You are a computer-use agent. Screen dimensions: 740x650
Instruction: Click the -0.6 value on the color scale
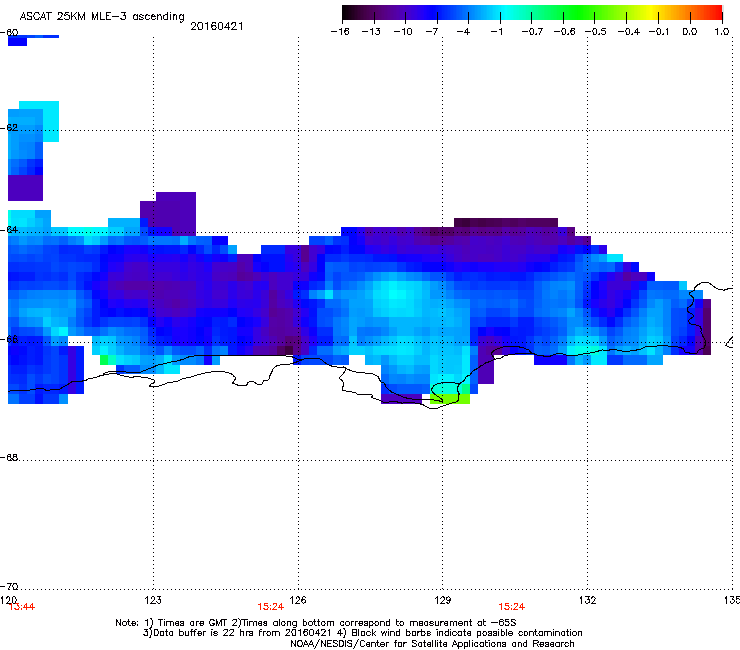click(x=564, y=32)
